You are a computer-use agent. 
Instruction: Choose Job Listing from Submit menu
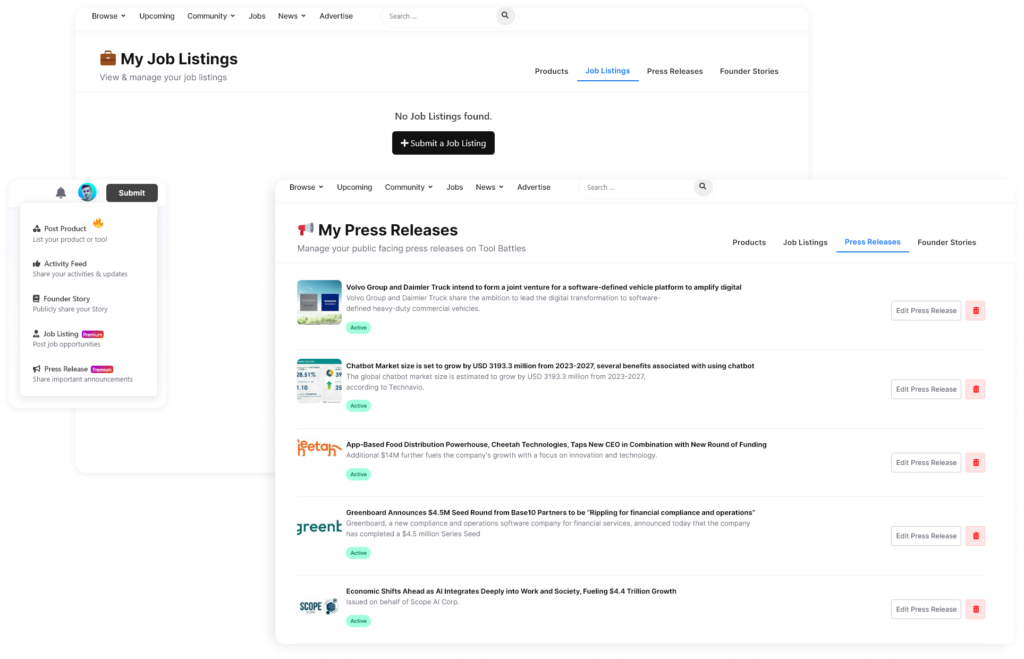69,338
